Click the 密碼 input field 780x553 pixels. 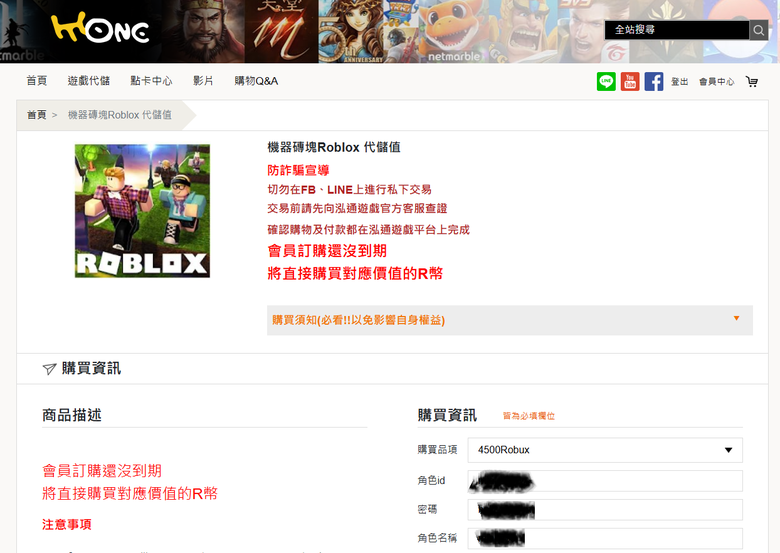pos(605,510)
